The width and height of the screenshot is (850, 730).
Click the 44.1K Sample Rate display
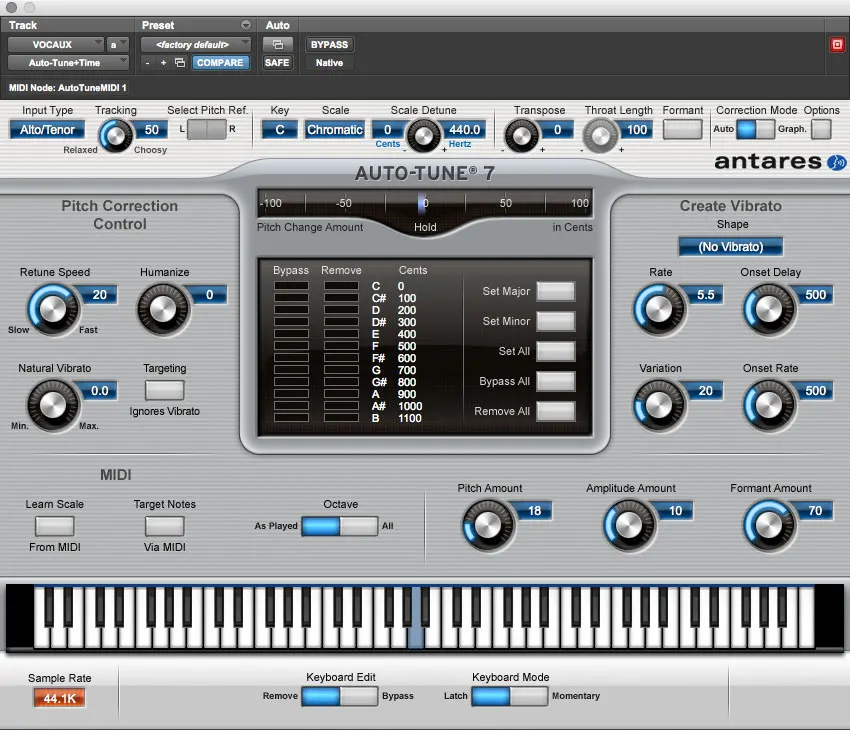click(60, 699)
